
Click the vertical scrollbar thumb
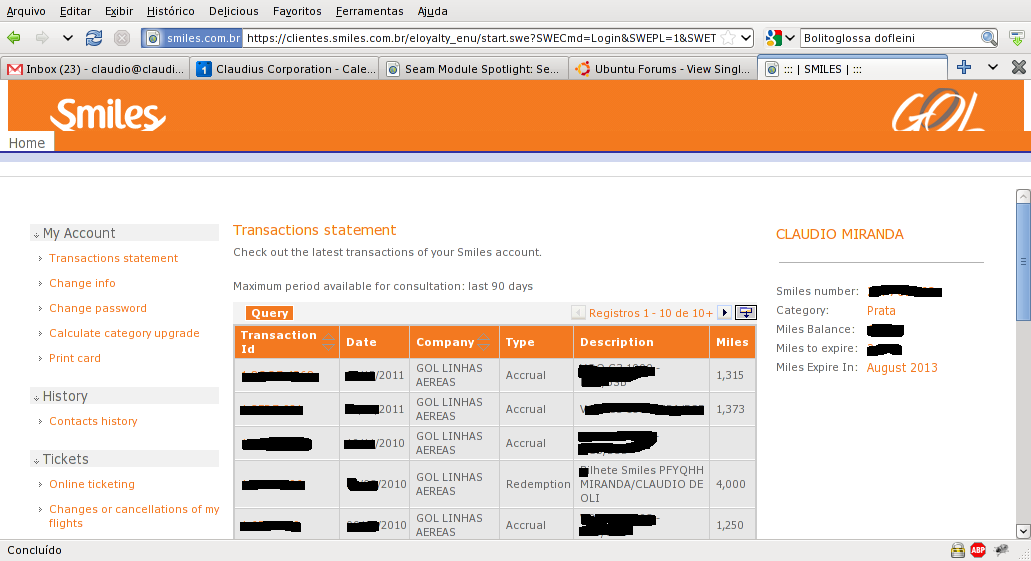click(x=1023, y=261)
